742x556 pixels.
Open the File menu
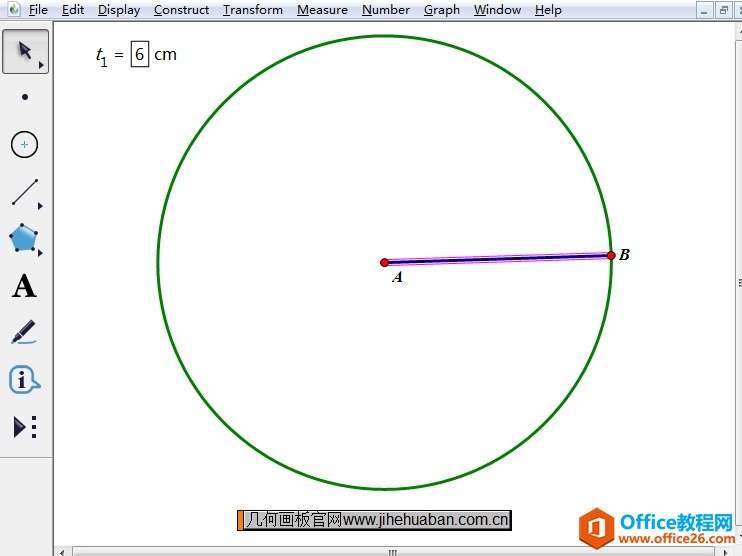click(x=38, y=10)
